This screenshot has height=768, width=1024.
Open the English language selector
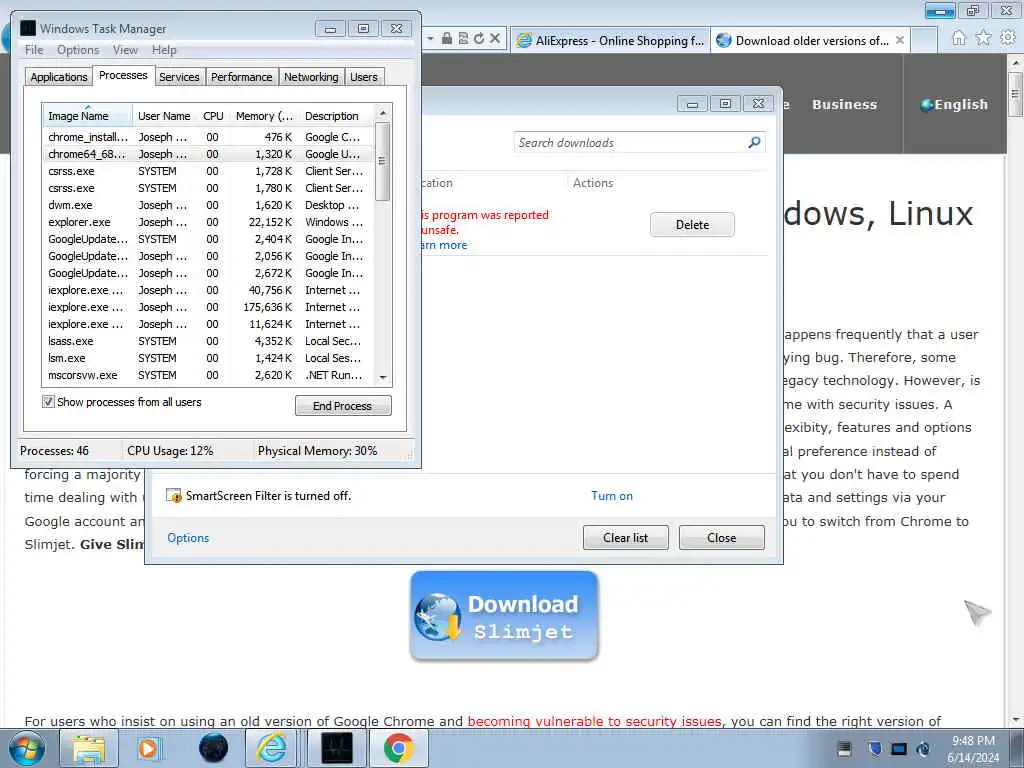click(x=954, y=104)
